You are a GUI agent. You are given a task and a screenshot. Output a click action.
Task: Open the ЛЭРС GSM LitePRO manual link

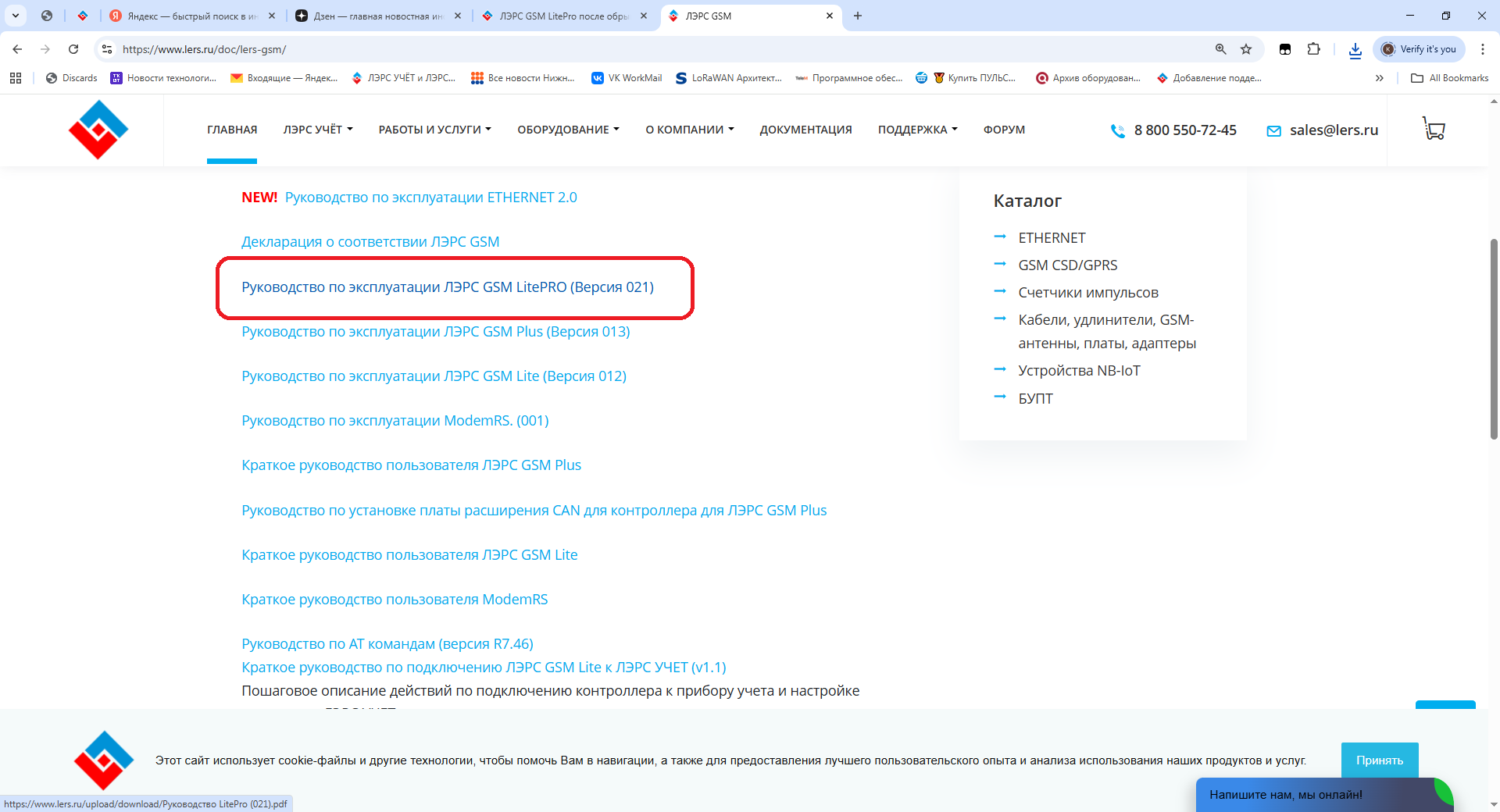tap(448, 287)
